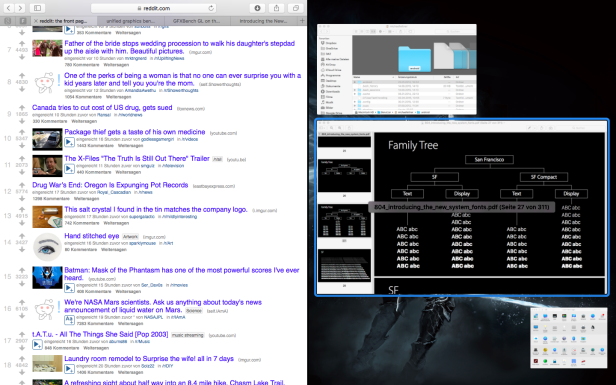Toggle the Safari sidebar button

tap(37, 8)
